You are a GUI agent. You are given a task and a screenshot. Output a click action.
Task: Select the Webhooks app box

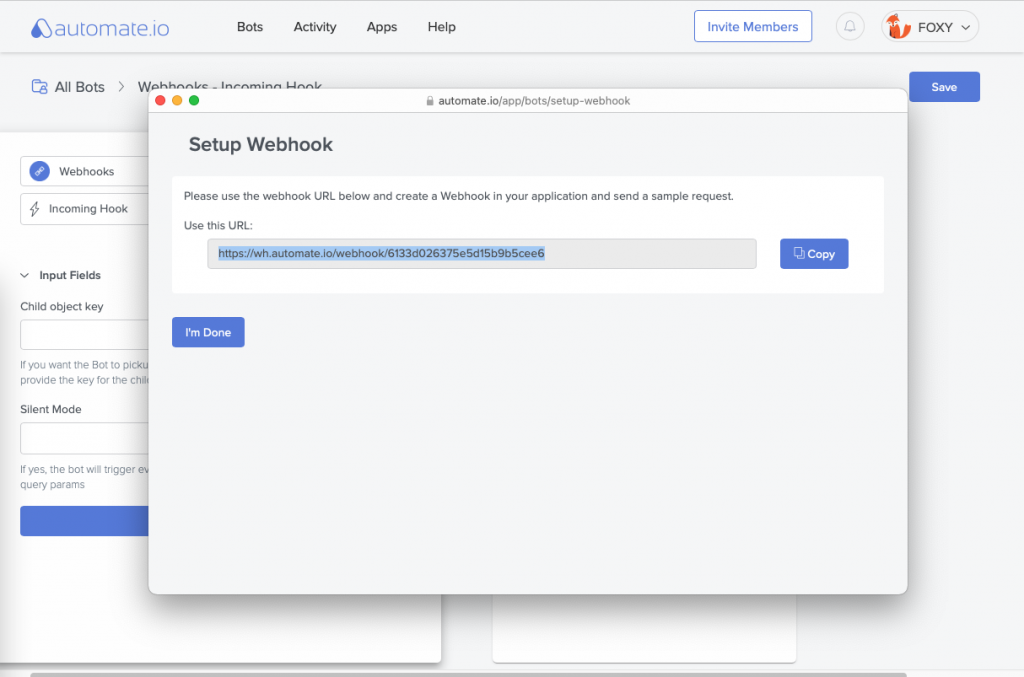click(x=84, y=171)
